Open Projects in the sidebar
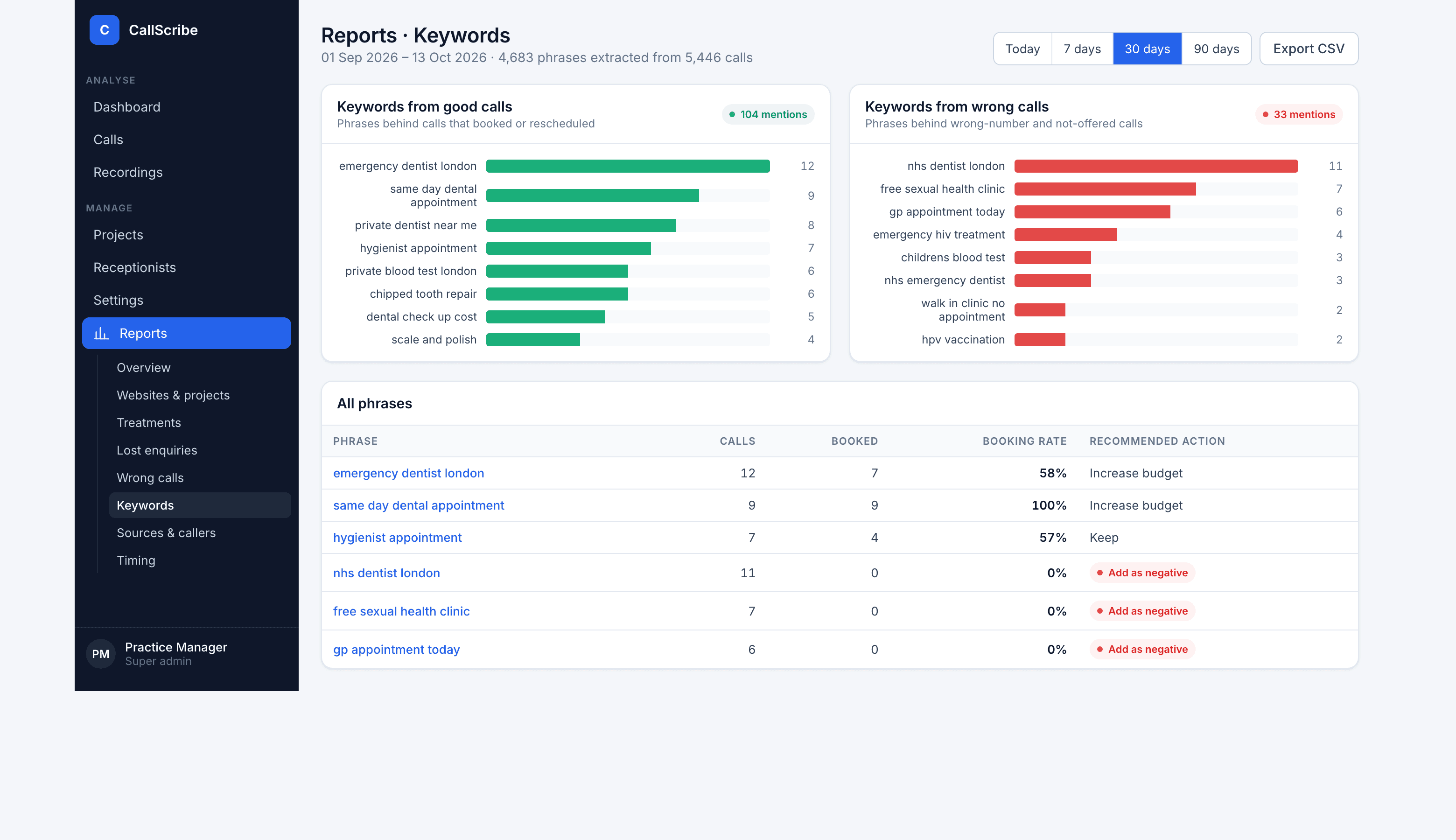This screenshot has width=1456, height=840. click(186, 235)
